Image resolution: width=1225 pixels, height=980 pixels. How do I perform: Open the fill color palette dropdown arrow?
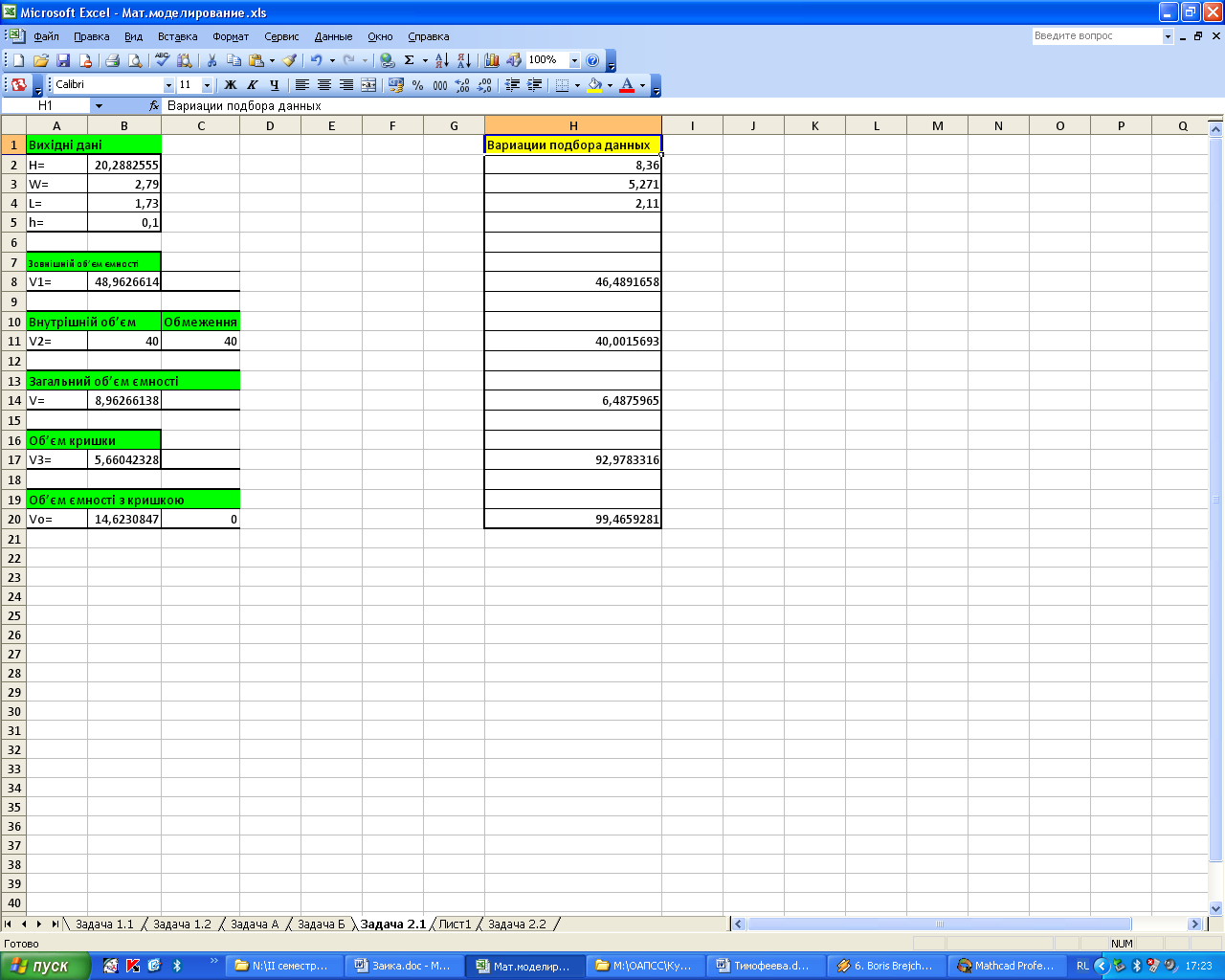(x=610, y=85)
